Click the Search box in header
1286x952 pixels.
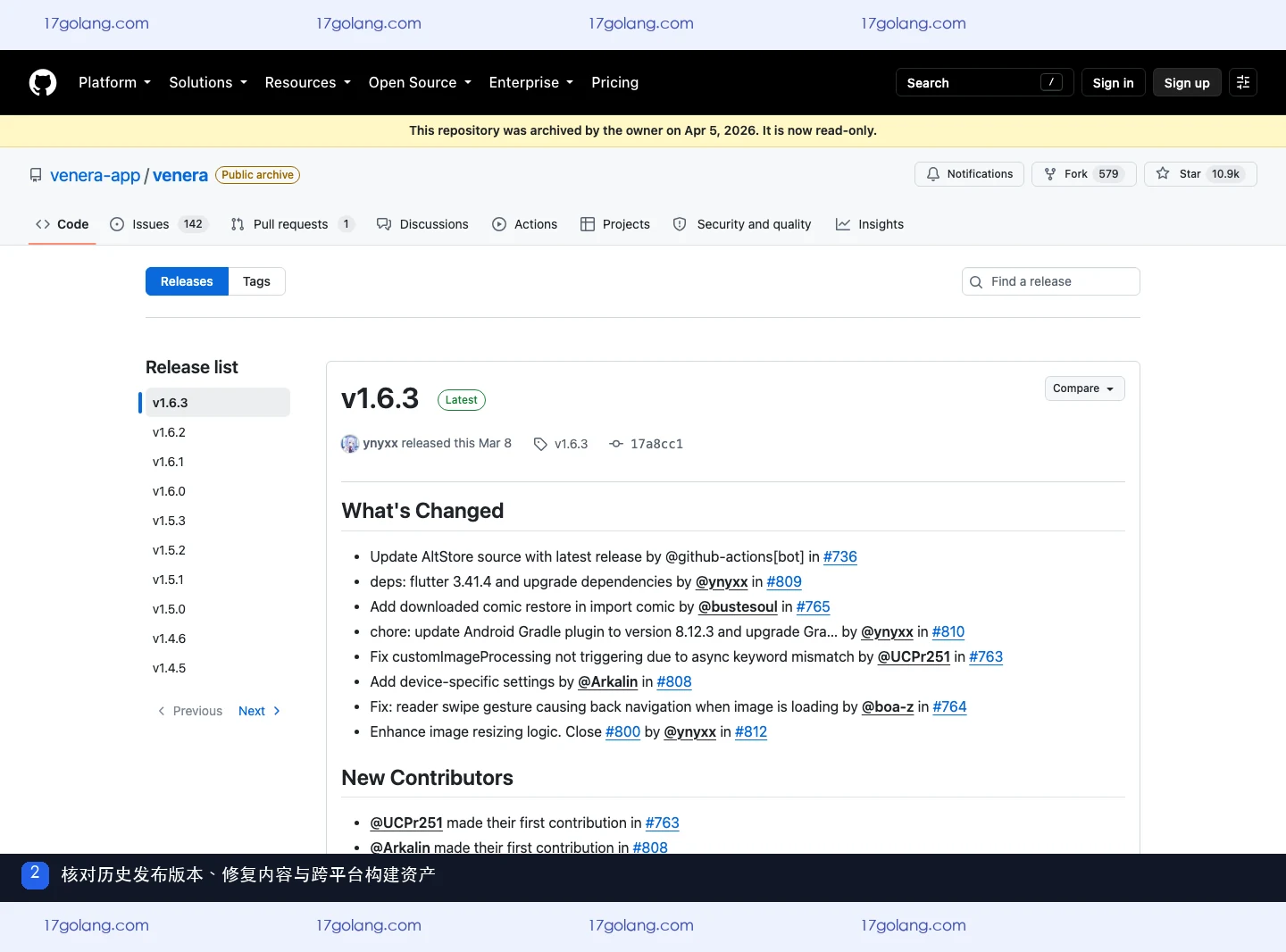984,82
